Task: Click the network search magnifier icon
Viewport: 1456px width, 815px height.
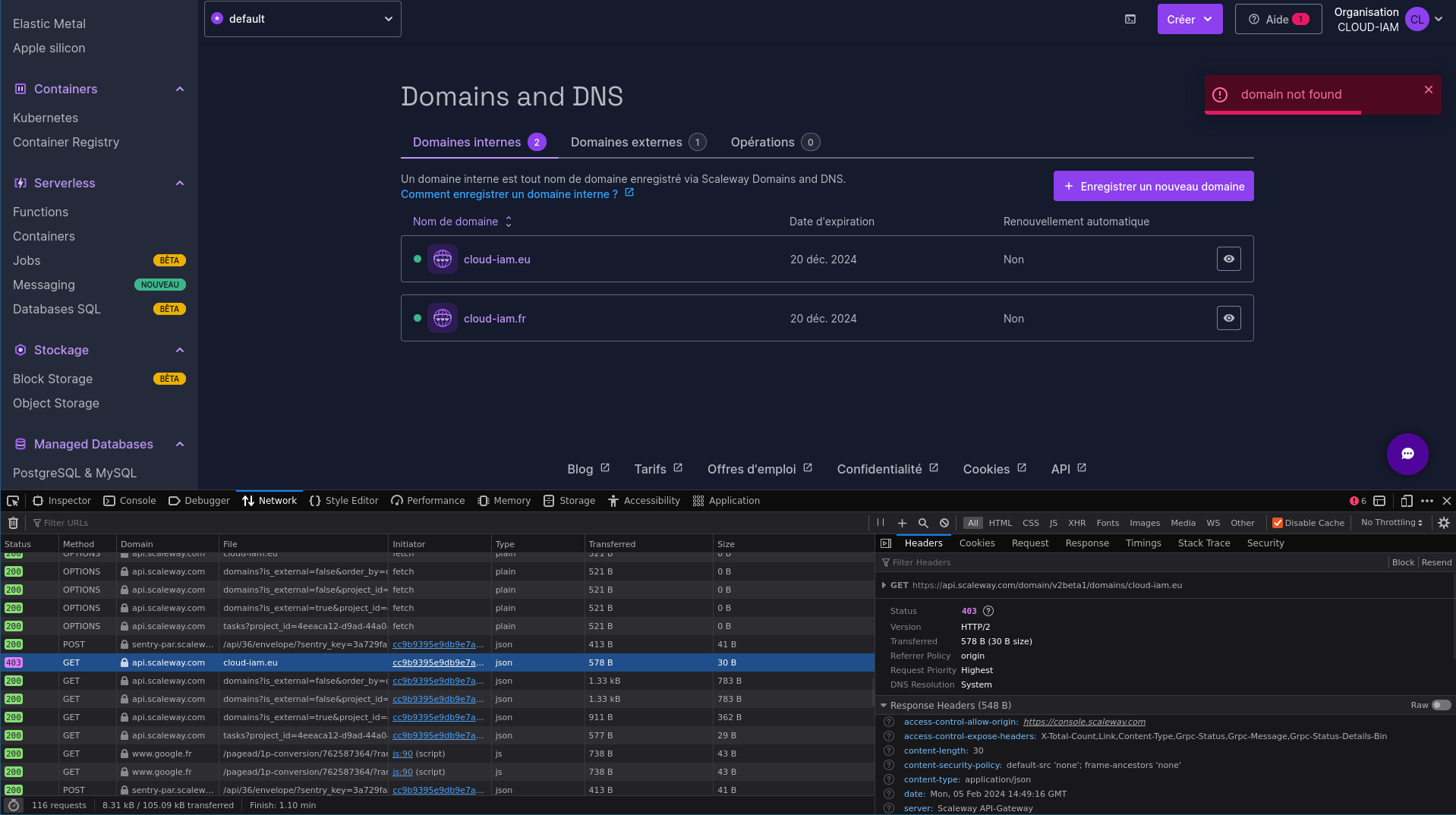Action: (x=923, y=523)
